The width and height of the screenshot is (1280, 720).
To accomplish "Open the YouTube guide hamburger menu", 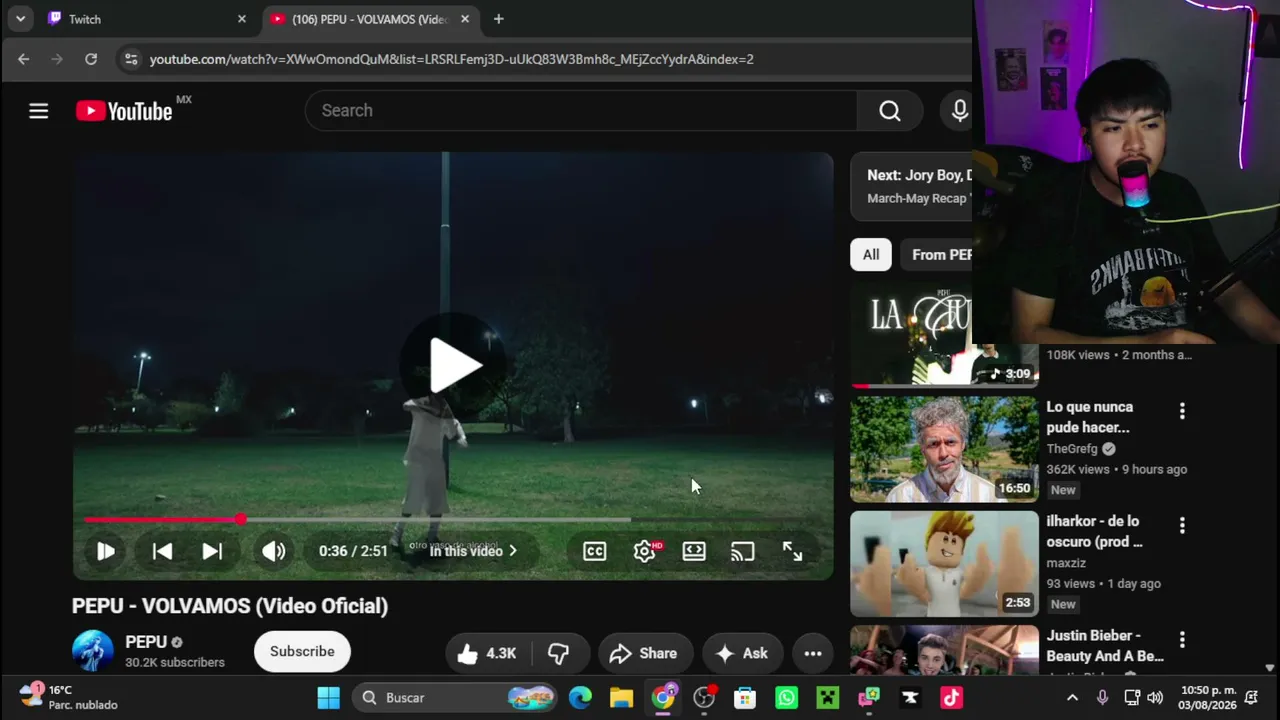I will (38, 111).
